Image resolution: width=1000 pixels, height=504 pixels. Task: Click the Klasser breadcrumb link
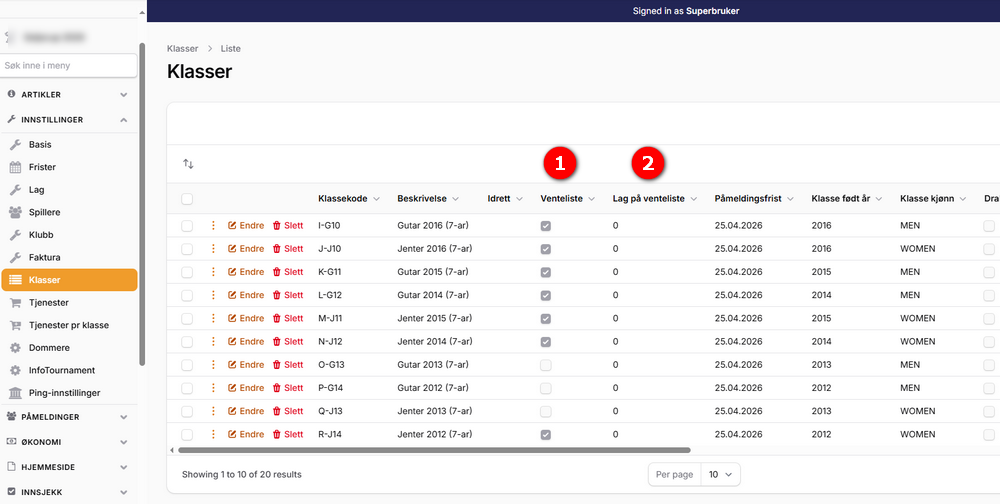click(x=182, y=48)
